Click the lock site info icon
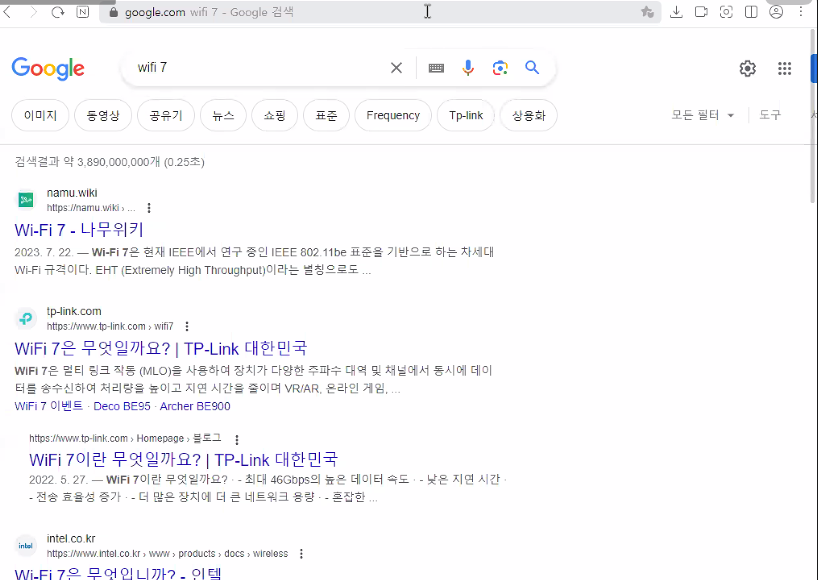 113,12
